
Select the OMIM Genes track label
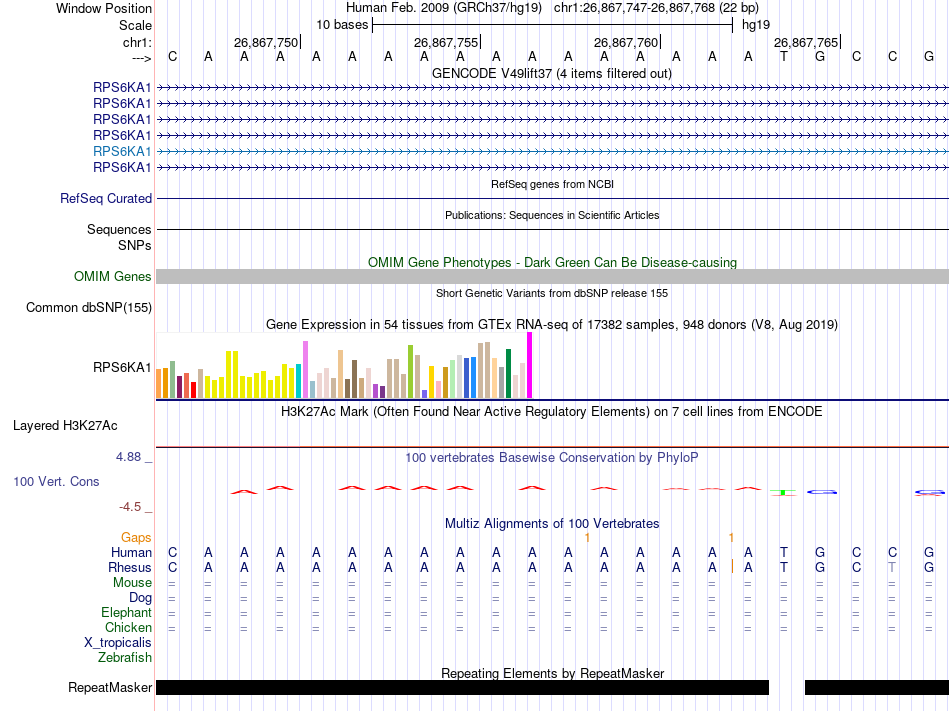113,276
